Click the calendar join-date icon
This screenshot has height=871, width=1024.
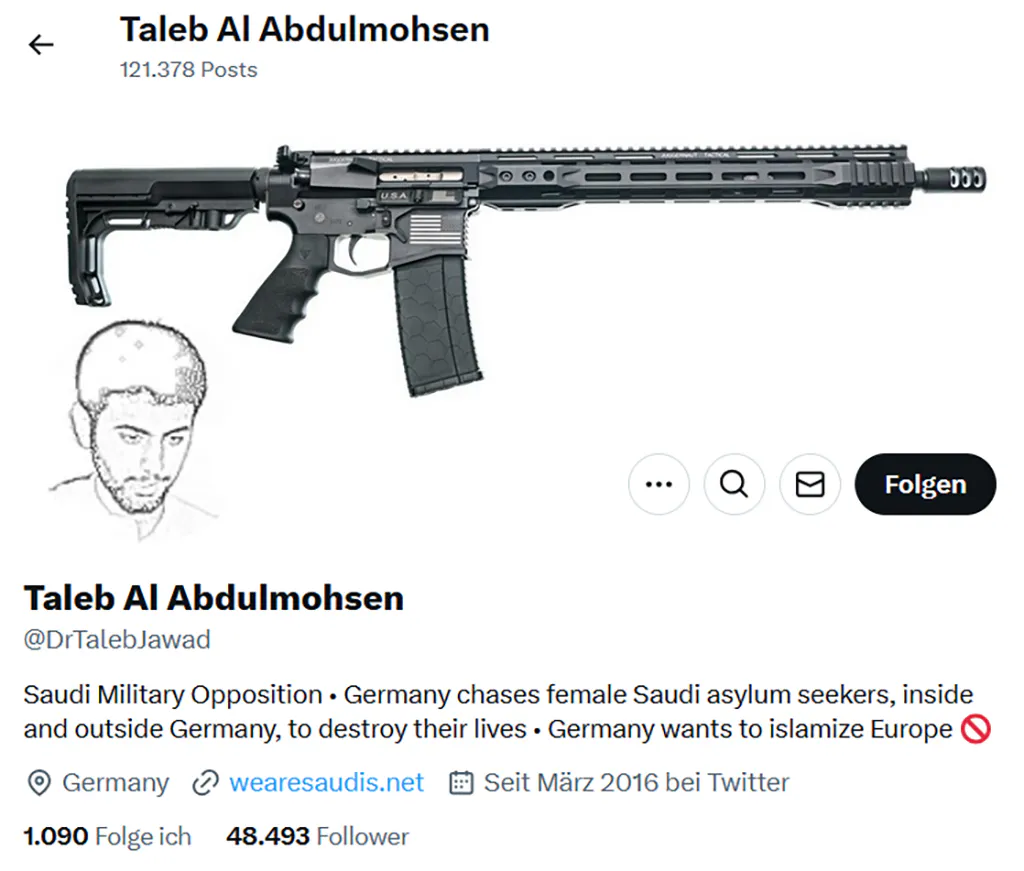(461, 782)
